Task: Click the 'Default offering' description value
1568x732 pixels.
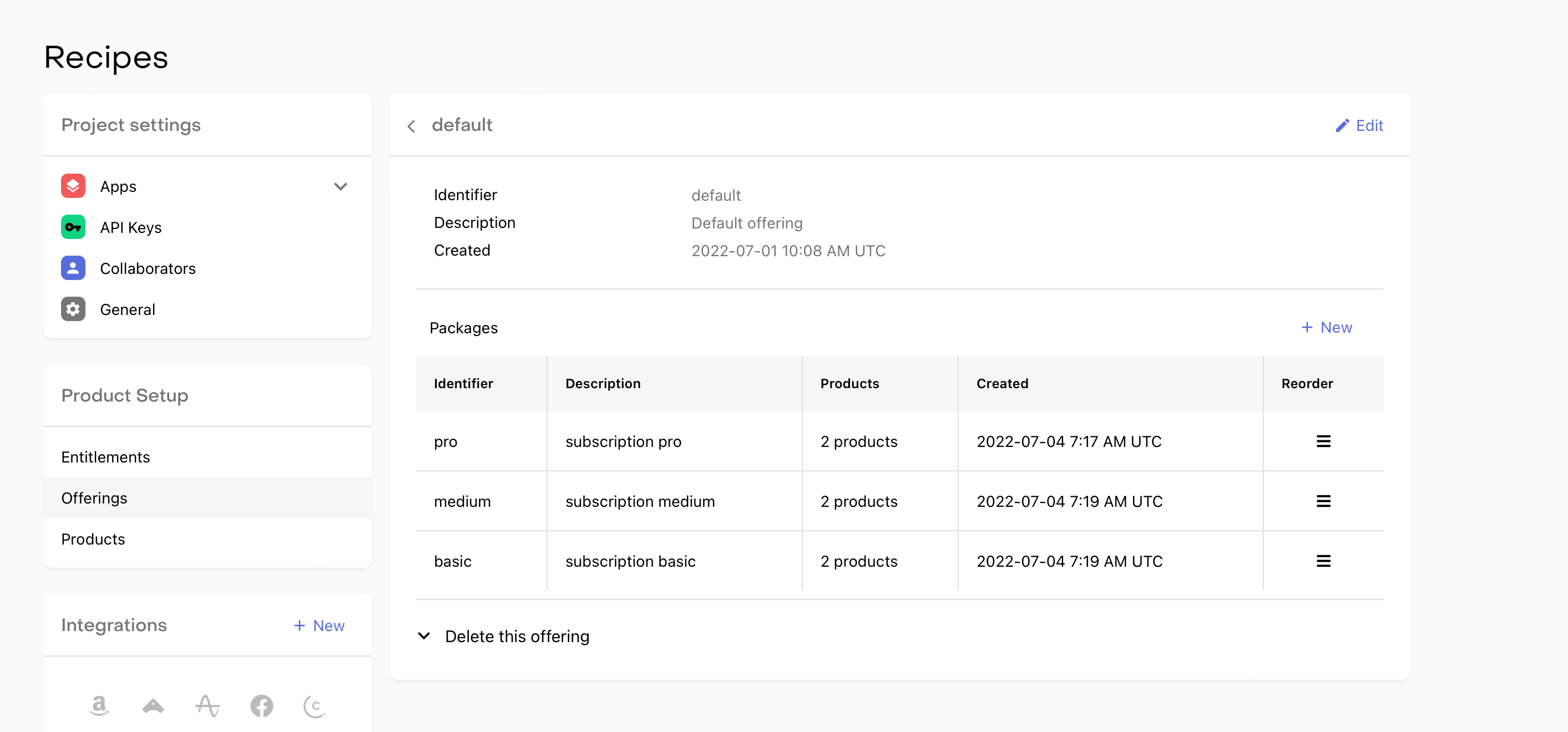Action: pos(747,223)
